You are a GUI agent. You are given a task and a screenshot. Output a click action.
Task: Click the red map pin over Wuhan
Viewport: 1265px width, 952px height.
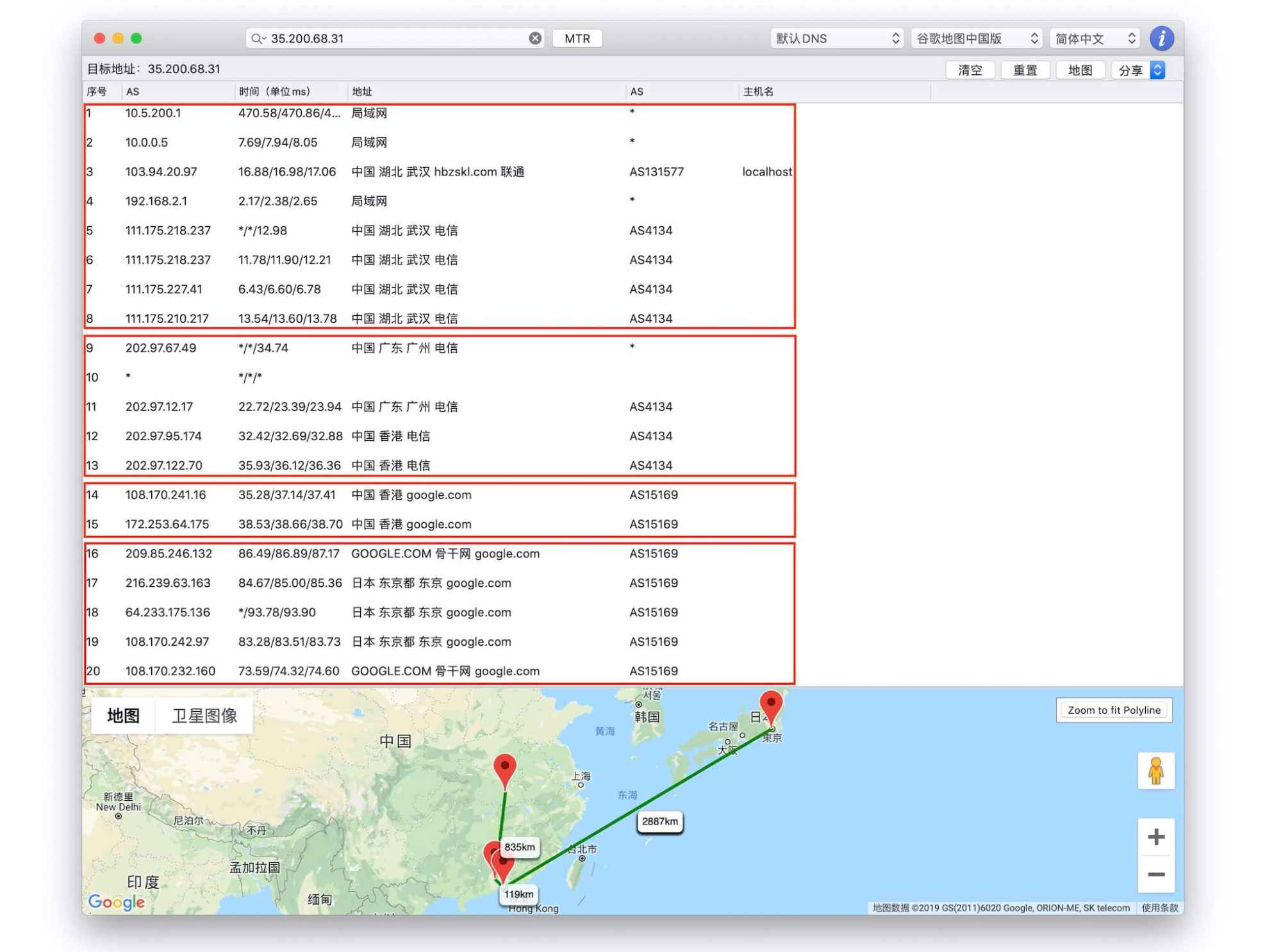504,771
